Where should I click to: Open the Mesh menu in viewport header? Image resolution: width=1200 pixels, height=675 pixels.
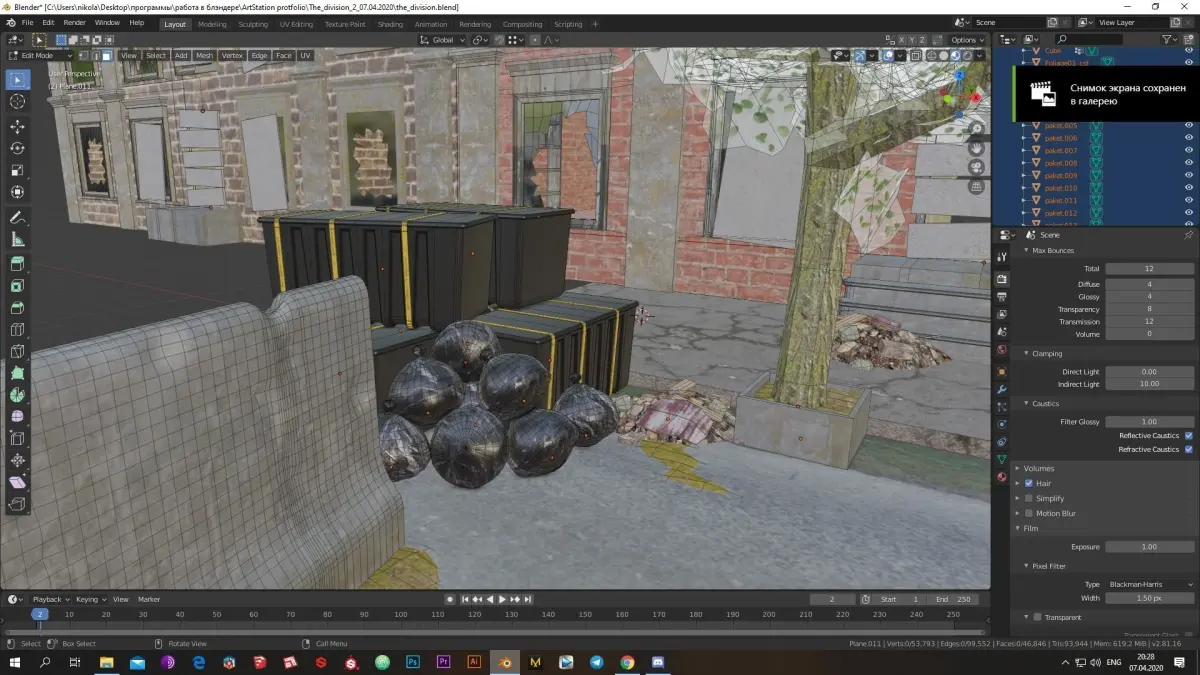[x=204, y=56]
